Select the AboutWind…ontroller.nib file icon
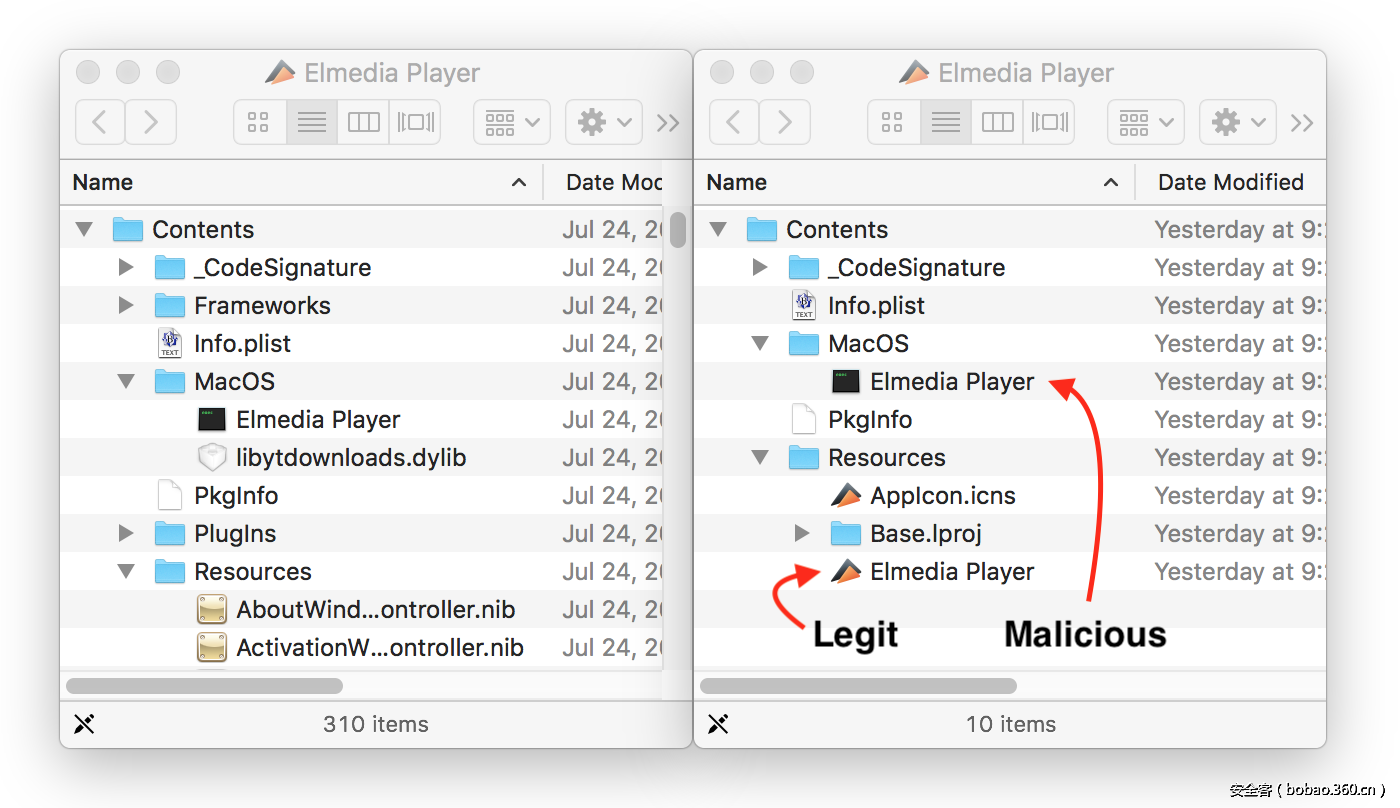The height and width of the screenshot is (808, 1400). point(212,610)
